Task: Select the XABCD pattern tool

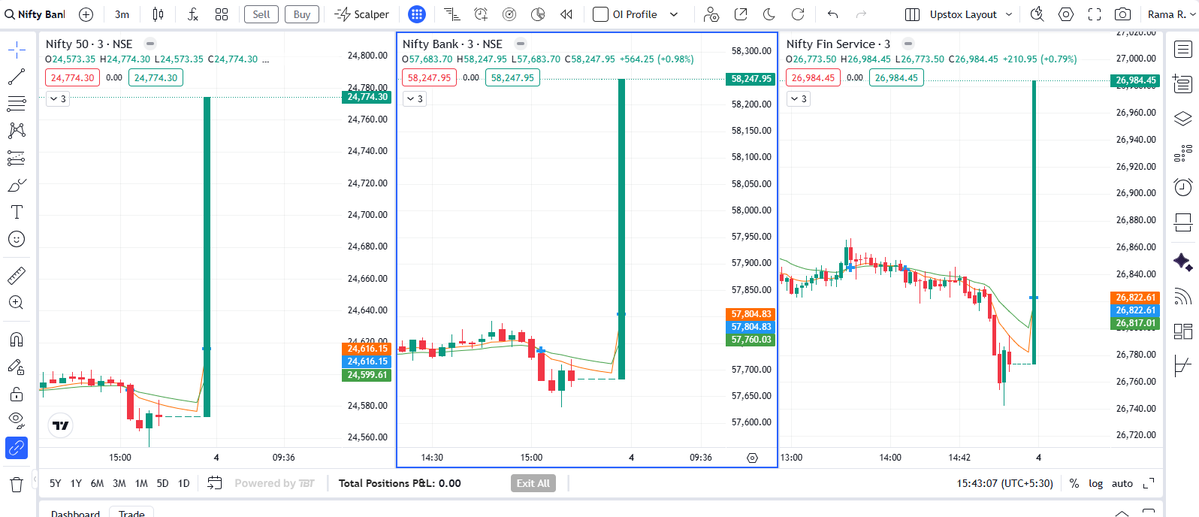Action: (17, 131)
